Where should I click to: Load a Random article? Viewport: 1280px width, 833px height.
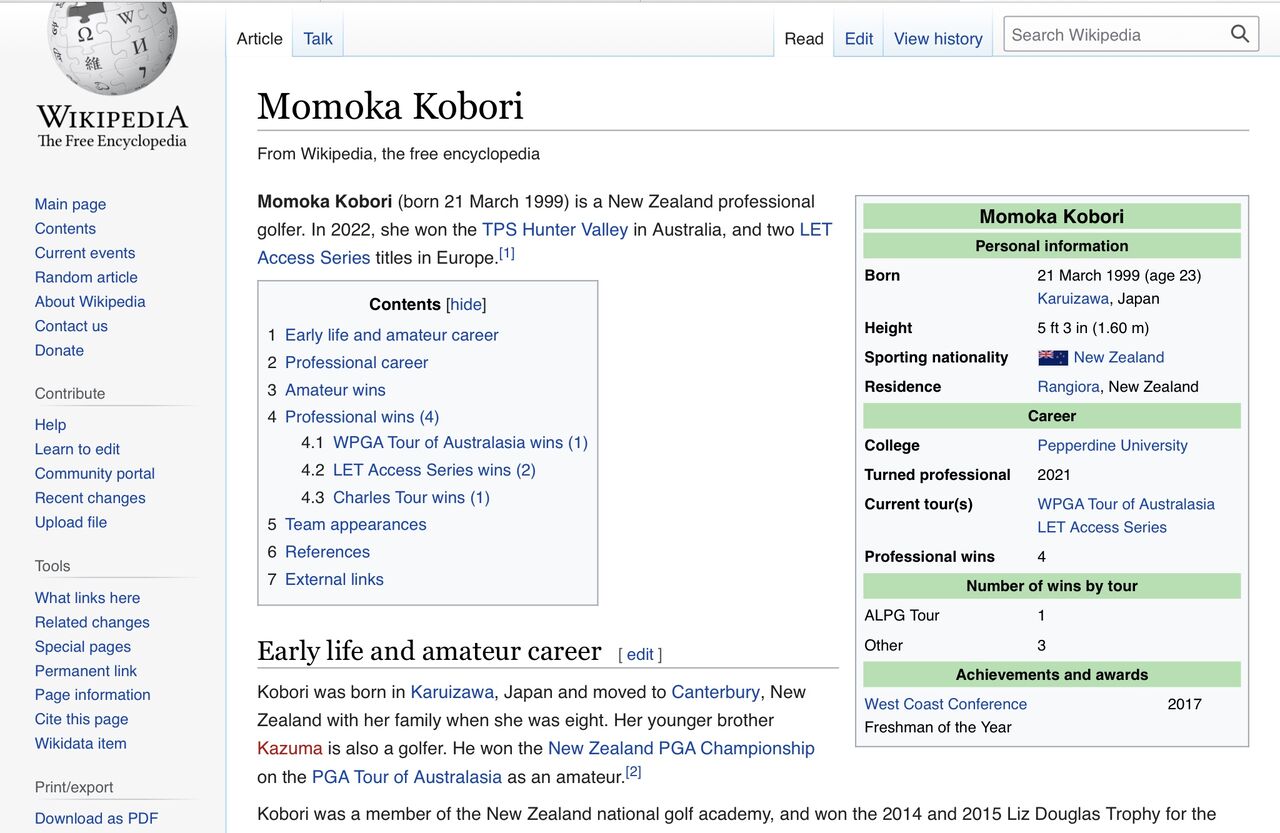coord(86,277)
